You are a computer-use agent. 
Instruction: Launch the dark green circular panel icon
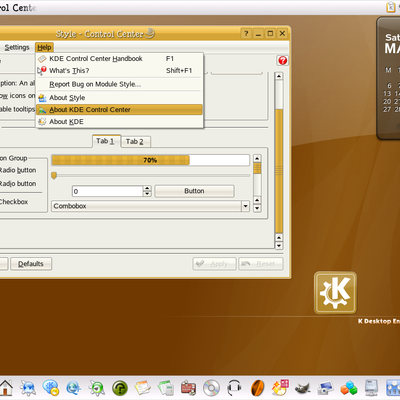(120, 388)
